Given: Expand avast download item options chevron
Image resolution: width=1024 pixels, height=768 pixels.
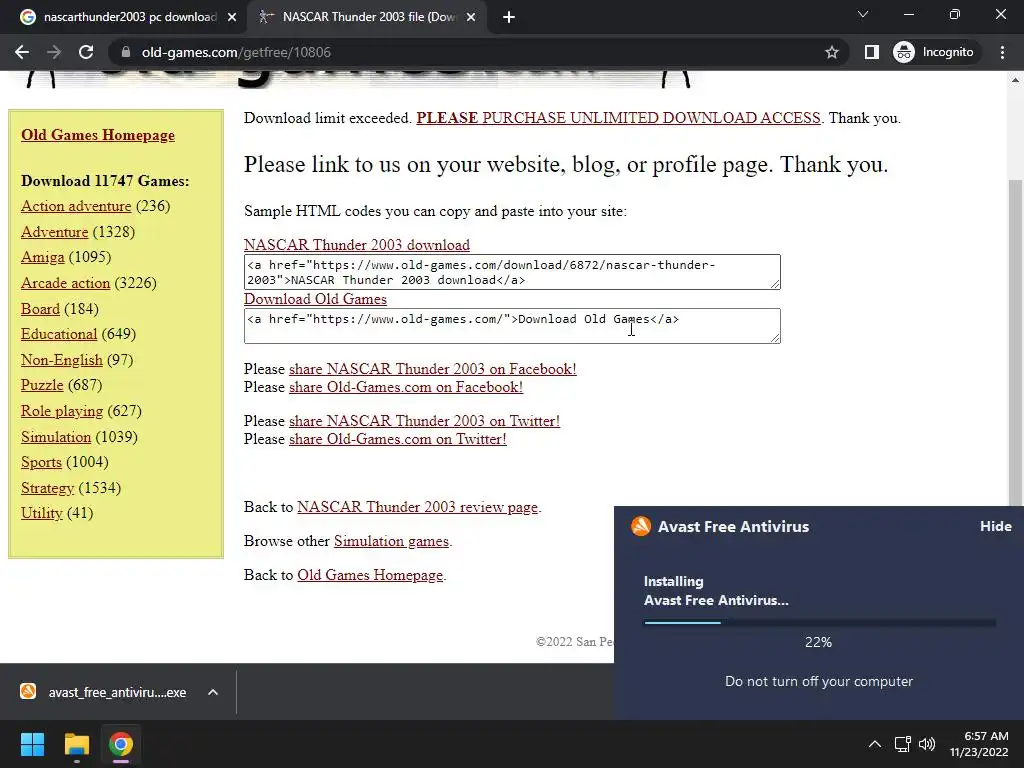Looking at the screenshot, I should [213, 692].
